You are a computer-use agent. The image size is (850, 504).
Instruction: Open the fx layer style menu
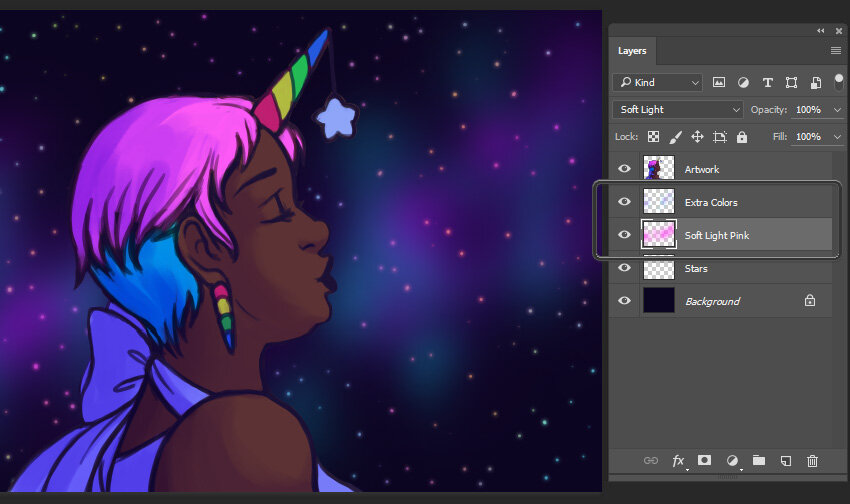click(x=678, y=461)
